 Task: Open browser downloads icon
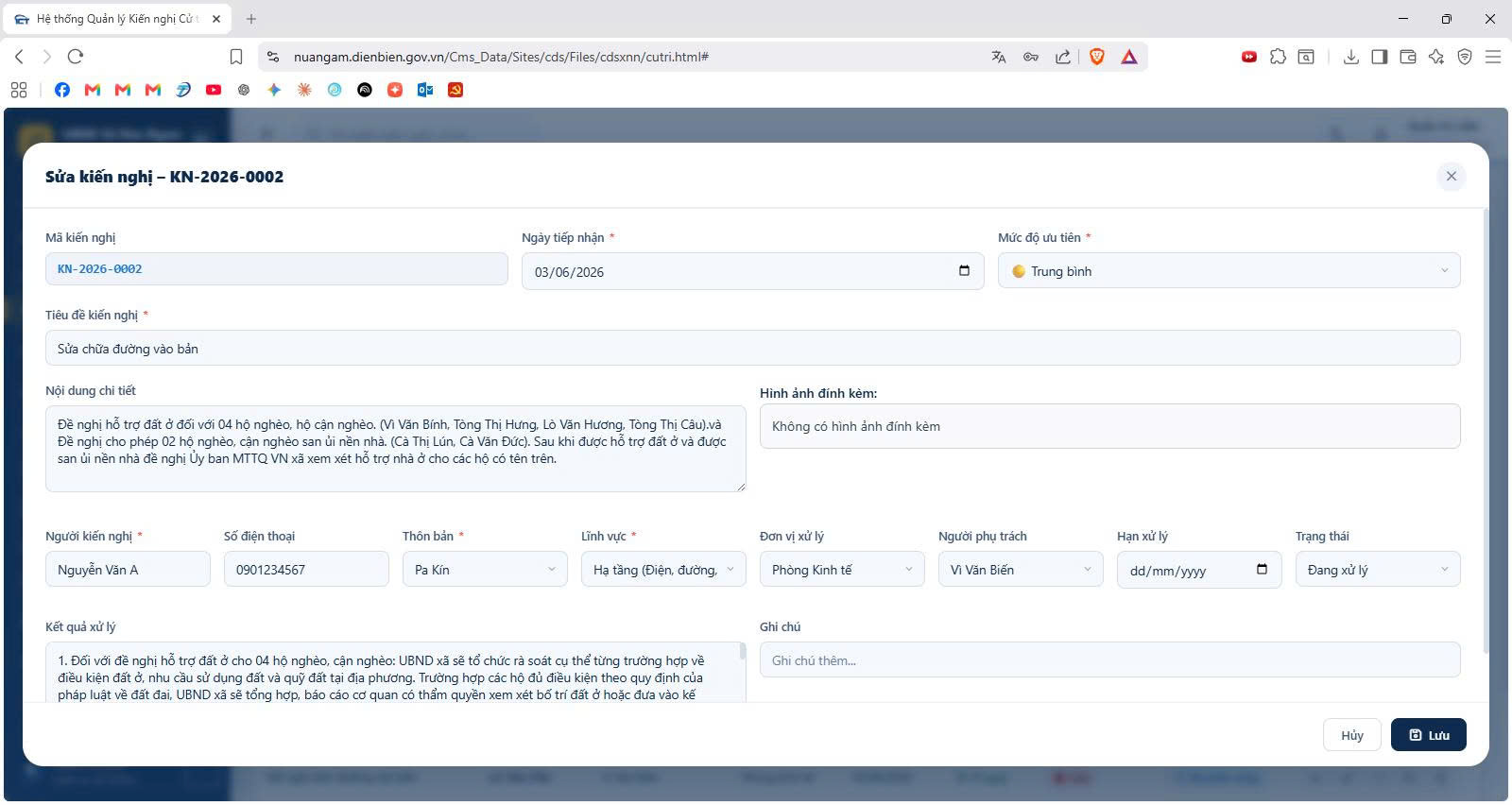(1351, 57)
